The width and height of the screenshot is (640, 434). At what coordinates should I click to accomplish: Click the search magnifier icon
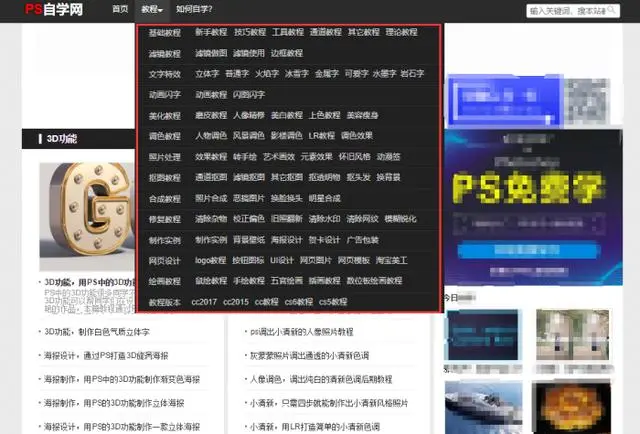click(611, 10)
